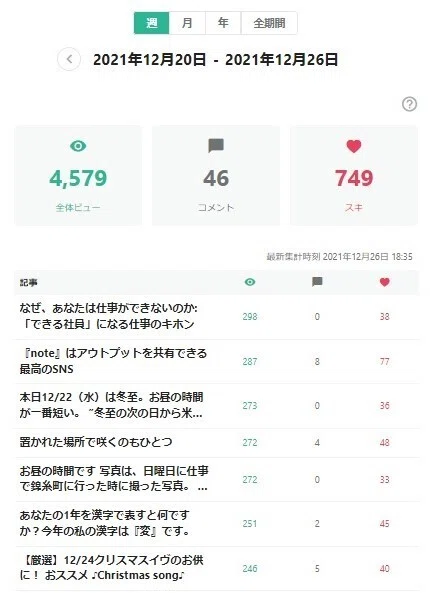
Task: Switch to the 全期間 tab
Action: point(269,23)
